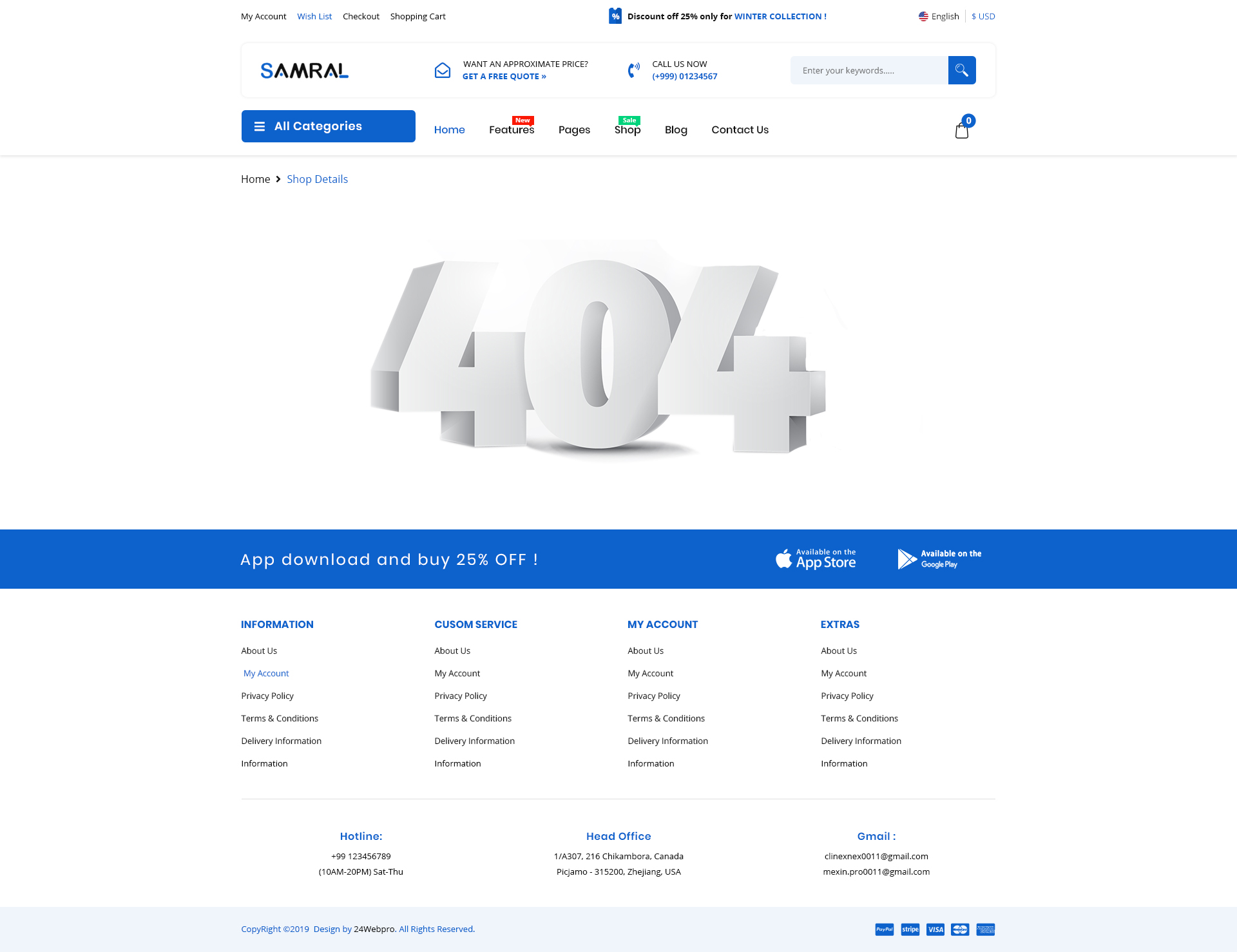Click the envelope quote icon
The height and width of the screenshot is (952, 1237).
click(442, 70)
